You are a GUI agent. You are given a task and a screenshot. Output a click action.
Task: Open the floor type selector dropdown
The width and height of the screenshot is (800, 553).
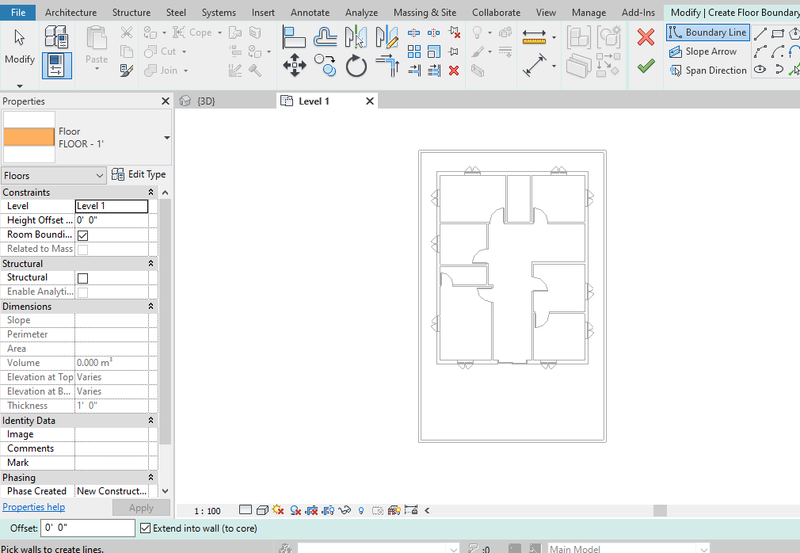(166, 138)
